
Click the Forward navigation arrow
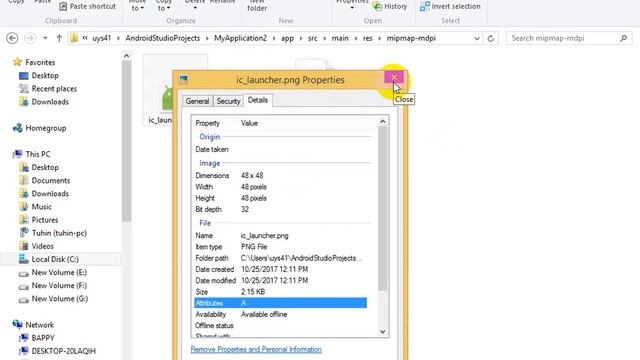pyautogui.click(x=30, y=38)
